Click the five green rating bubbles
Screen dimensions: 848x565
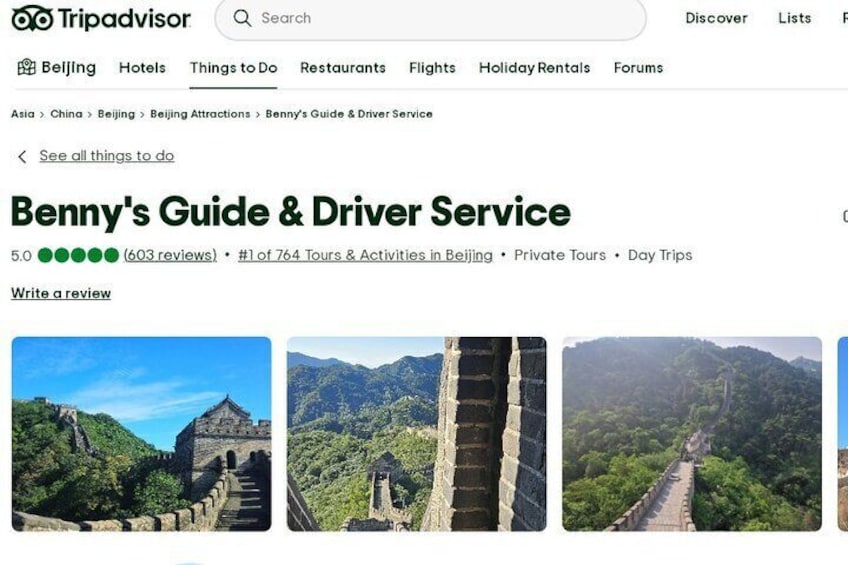click(78, 255)
